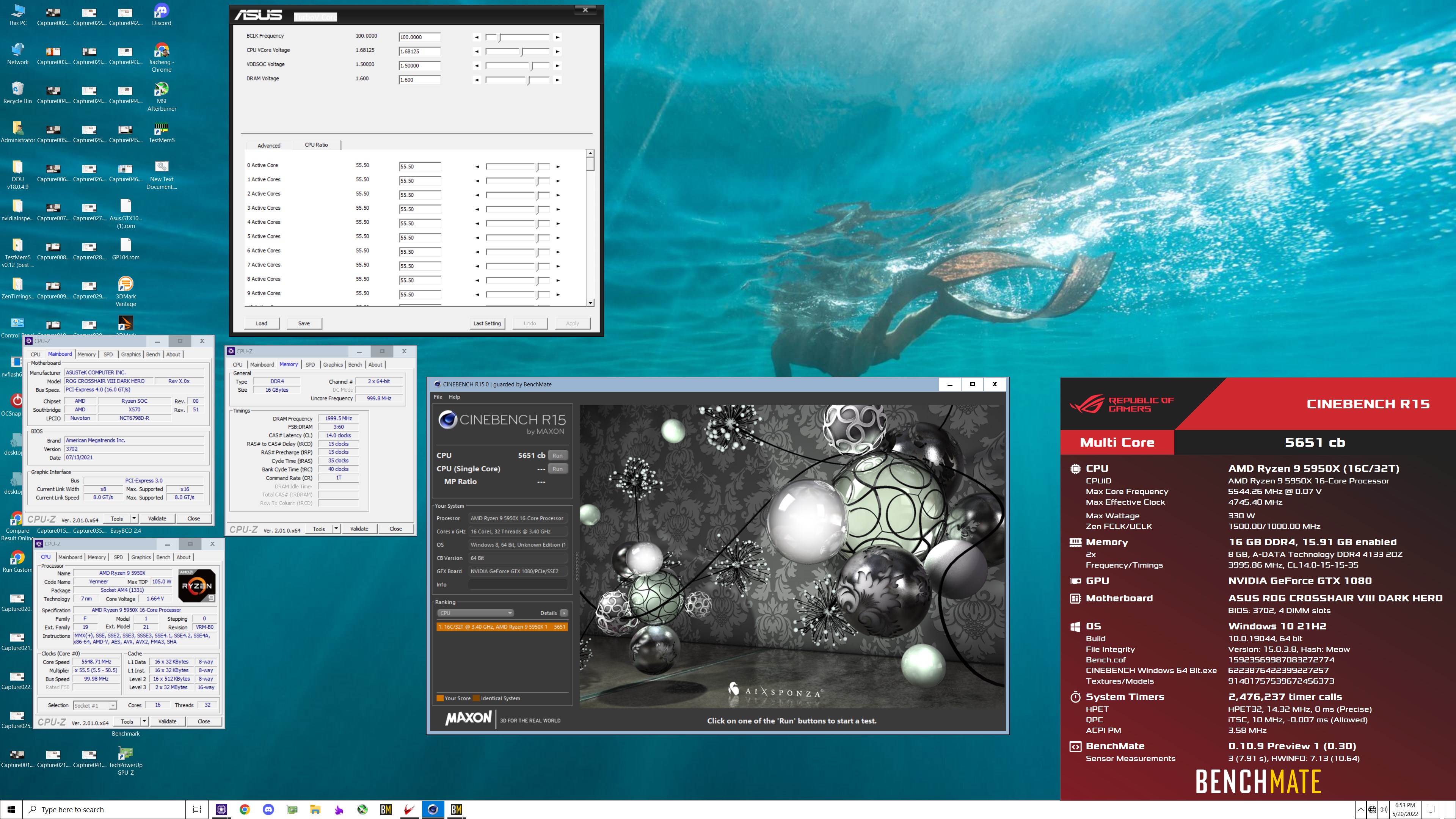Viewport: 1456px width, 819px height.
Task: Open the Cinebench File menu
Action: [438, 397]
